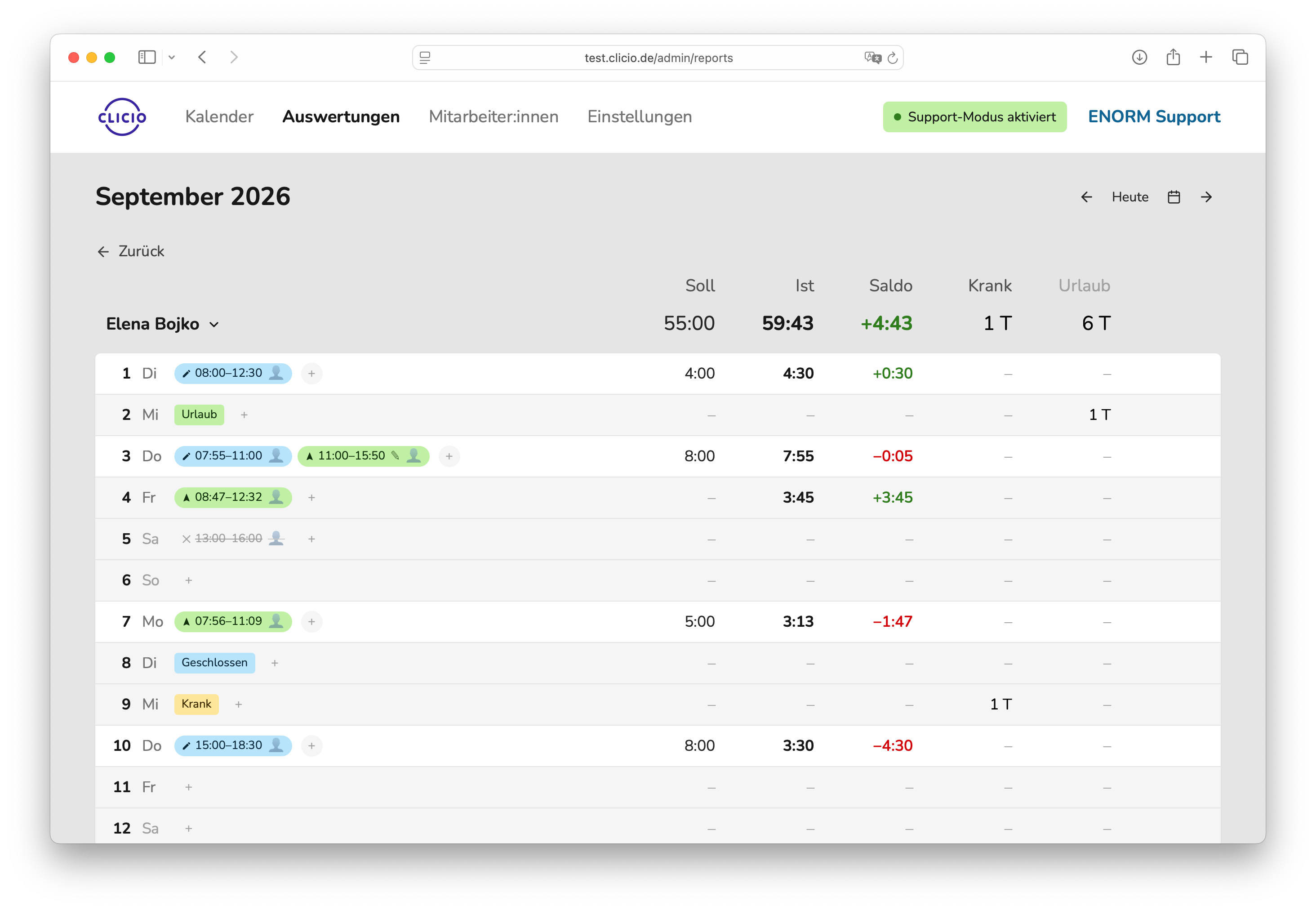Open 08:47–12:32 entry on day 4
This screenshot has height=910, width=1316.
click(233, 497)
